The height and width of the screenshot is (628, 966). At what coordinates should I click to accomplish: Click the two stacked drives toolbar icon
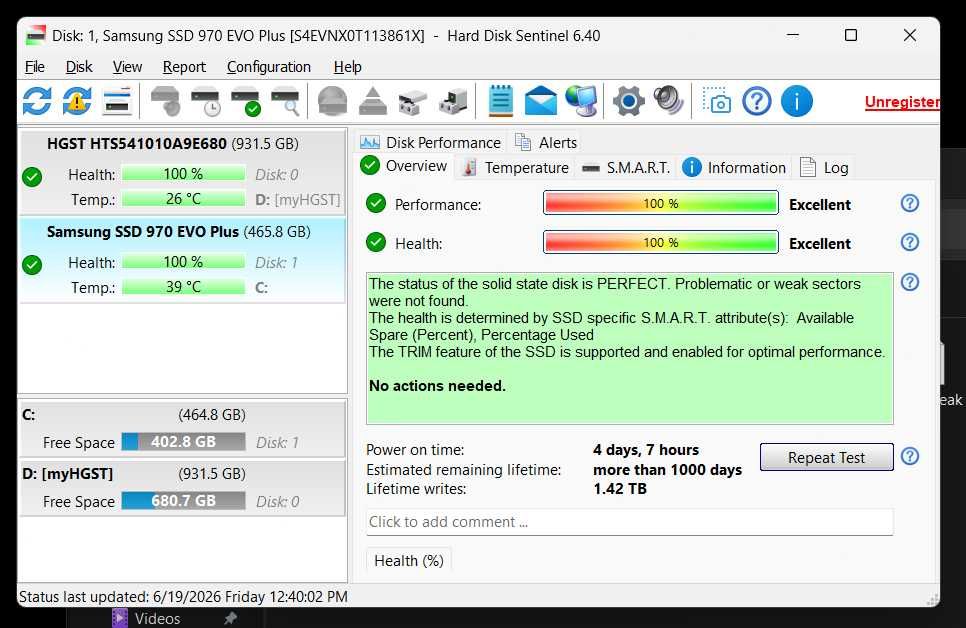tap(413, 102)
